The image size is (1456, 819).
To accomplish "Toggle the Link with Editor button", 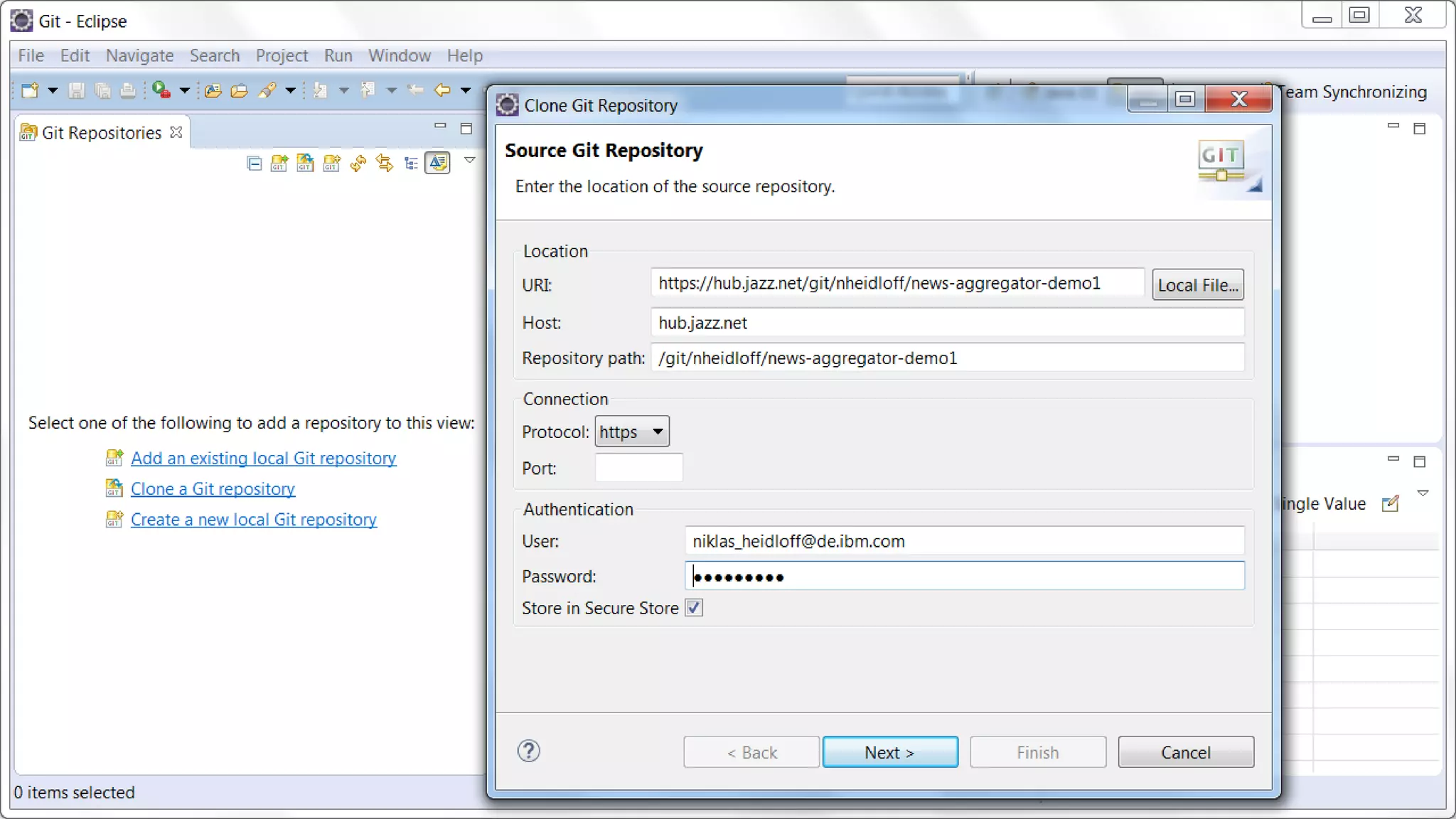I will (x=437, y=164).
